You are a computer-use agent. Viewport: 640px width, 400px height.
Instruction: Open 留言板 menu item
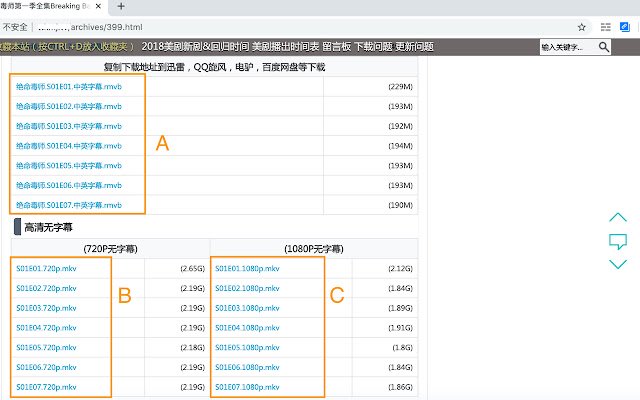tap(337, 47)
